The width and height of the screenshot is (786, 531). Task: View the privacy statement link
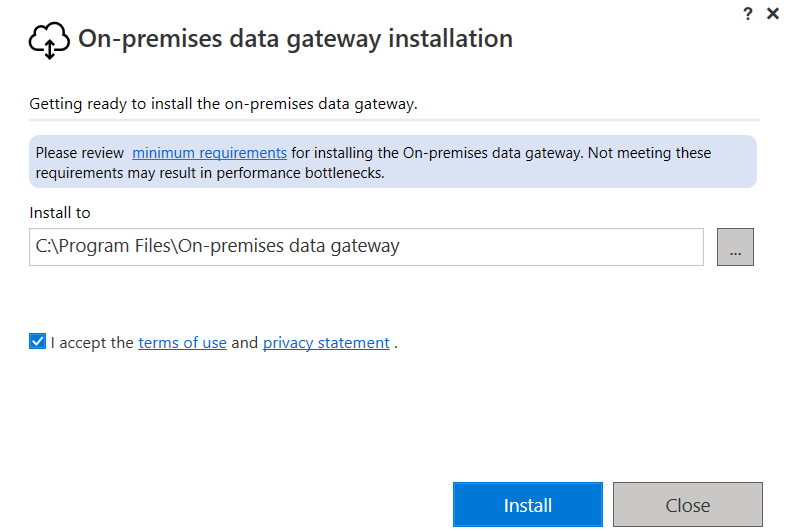[x=326, y=343]
